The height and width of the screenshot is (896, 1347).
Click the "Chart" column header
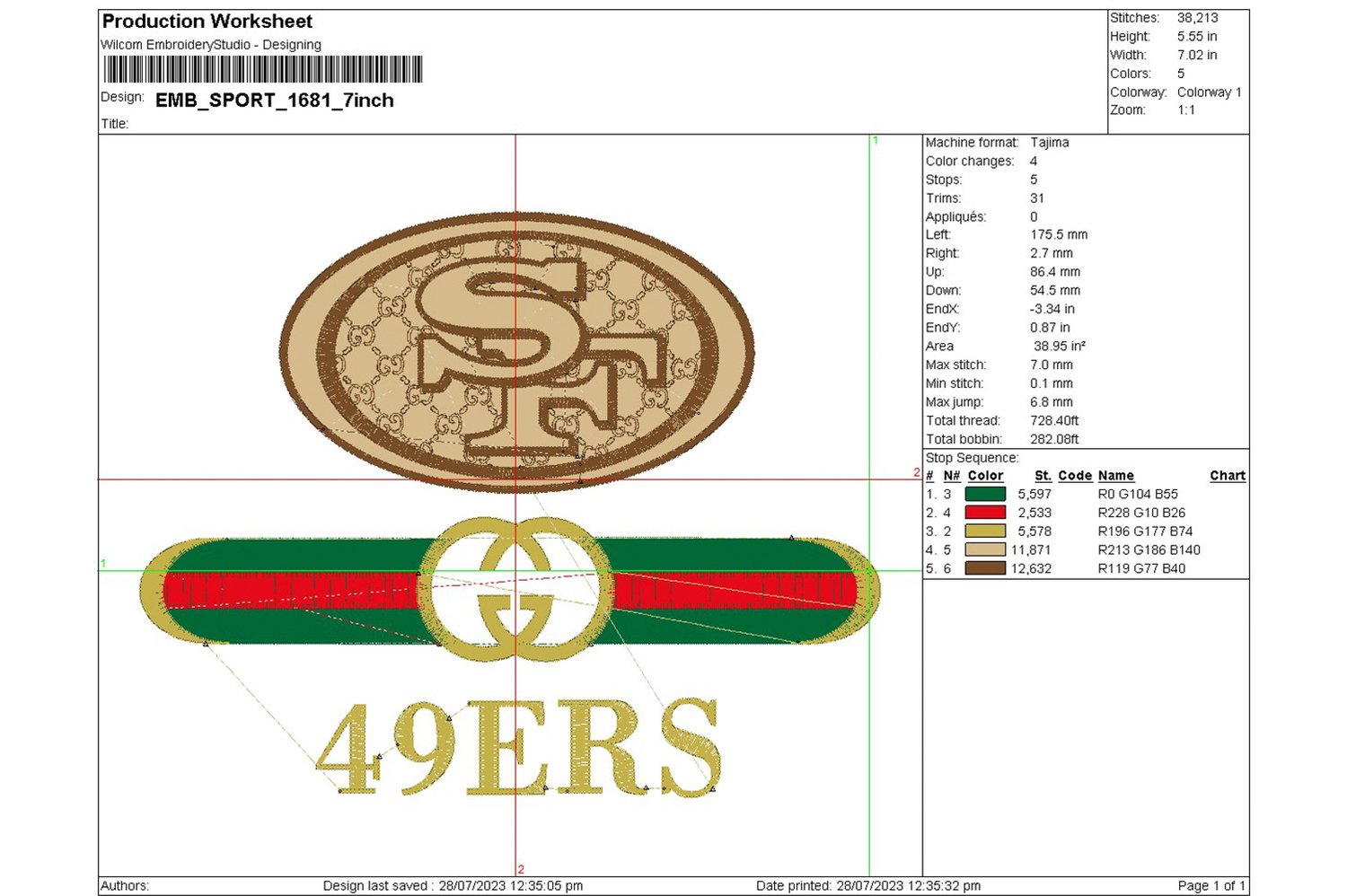click(1228, 476)
